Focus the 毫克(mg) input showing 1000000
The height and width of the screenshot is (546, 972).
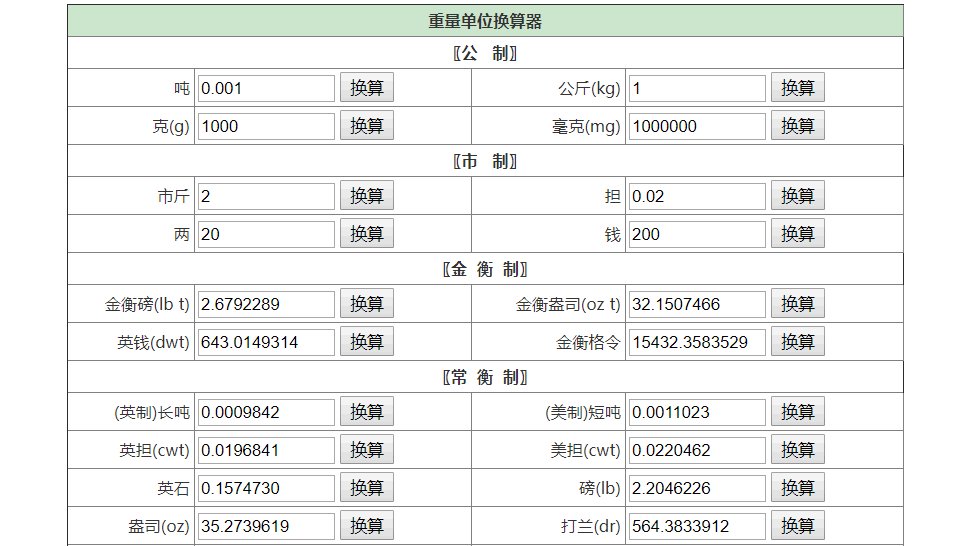point(697,126)
